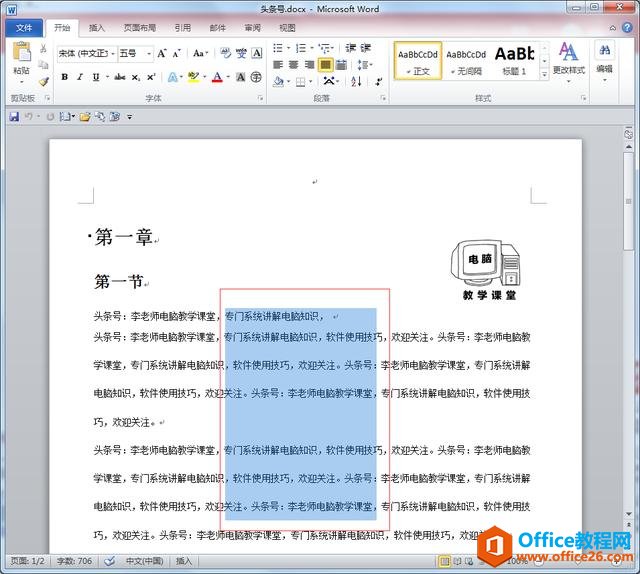Click the paragraph shading paint bucket

pyautogui.click(x=278, y=81)
